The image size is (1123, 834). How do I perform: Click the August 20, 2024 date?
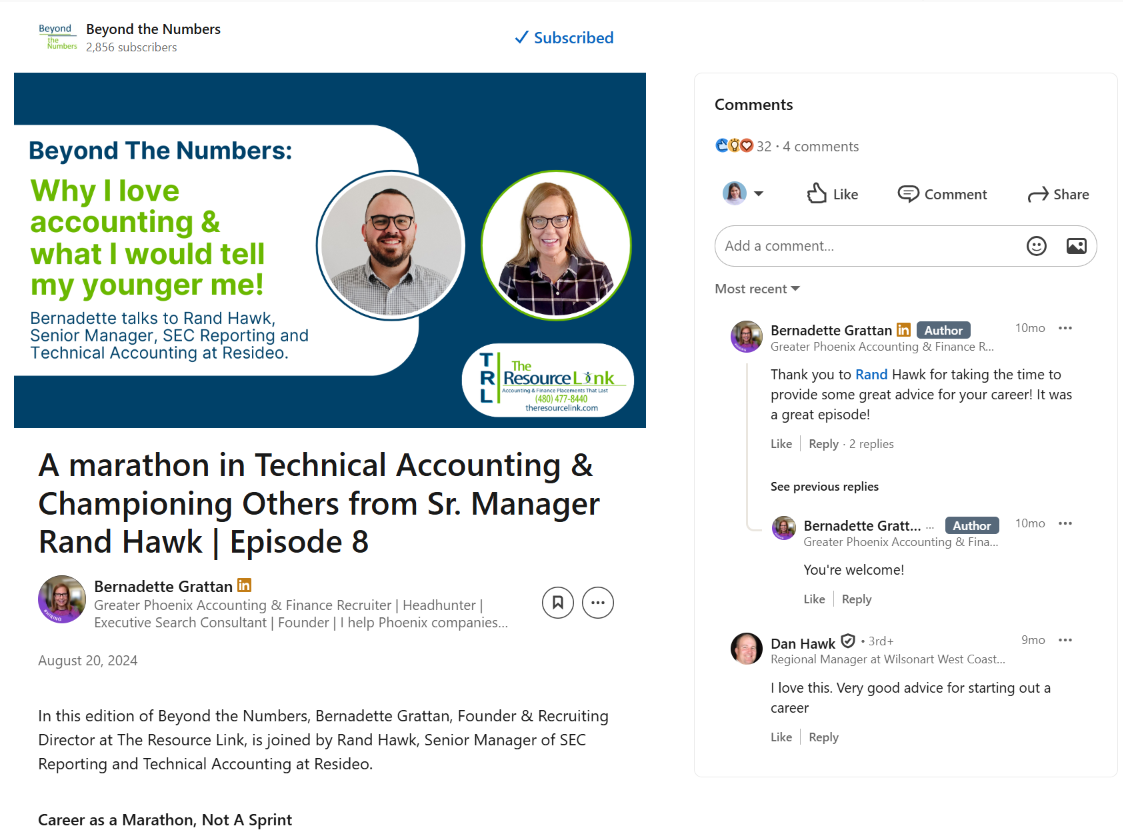click(87, 661)
